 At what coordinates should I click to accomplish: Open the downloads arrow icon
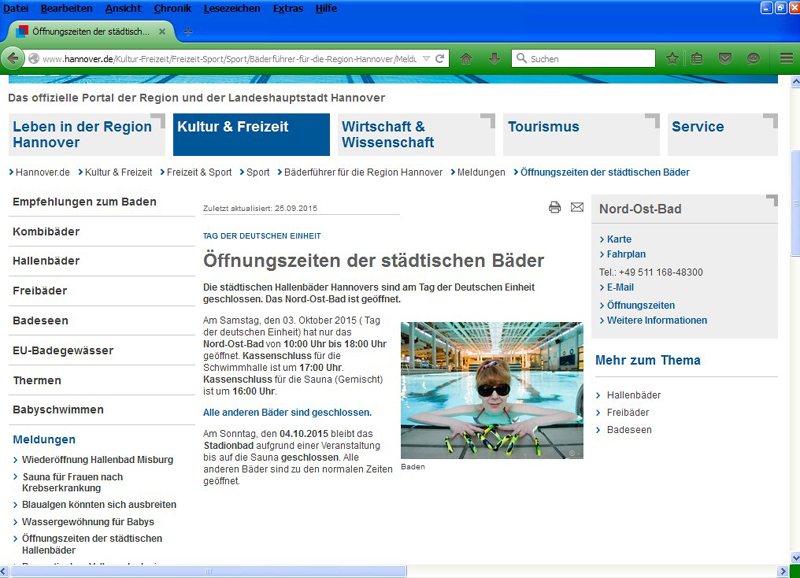point(494,59)
